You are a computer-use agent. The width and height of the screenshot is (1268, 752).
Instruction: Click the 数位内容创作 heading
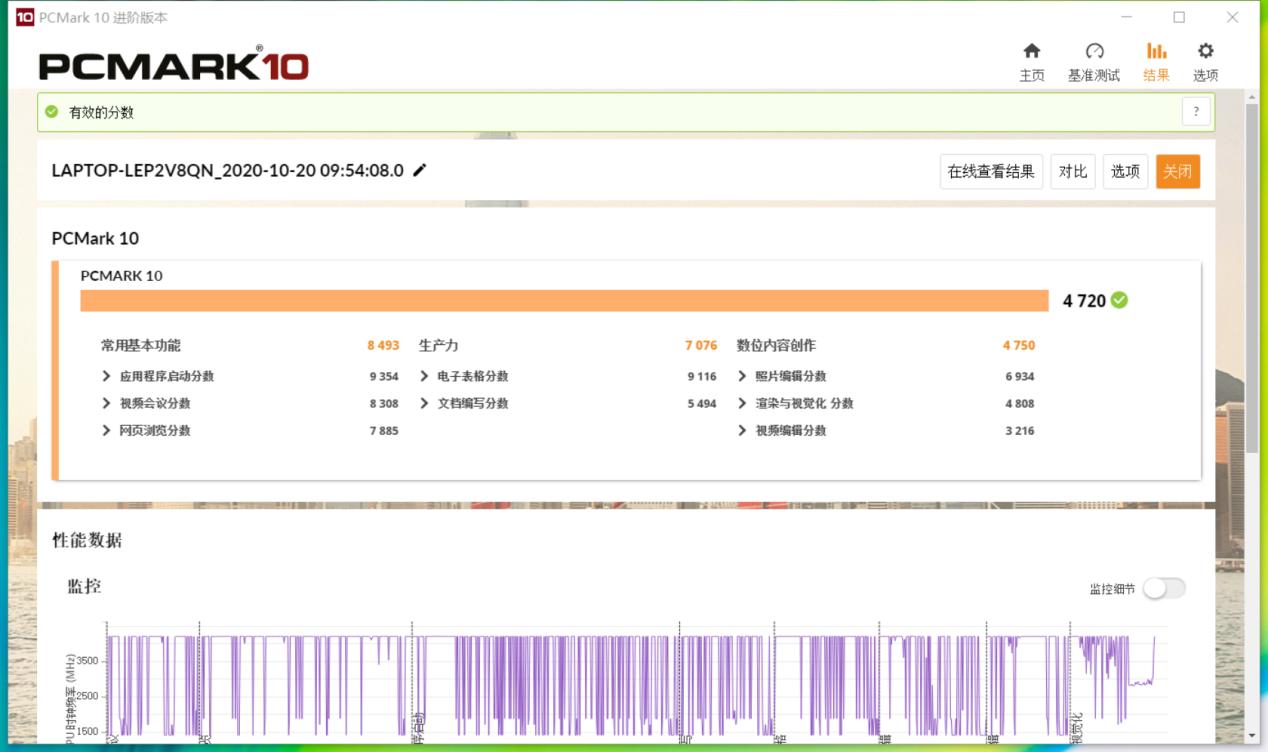[776, 345]
